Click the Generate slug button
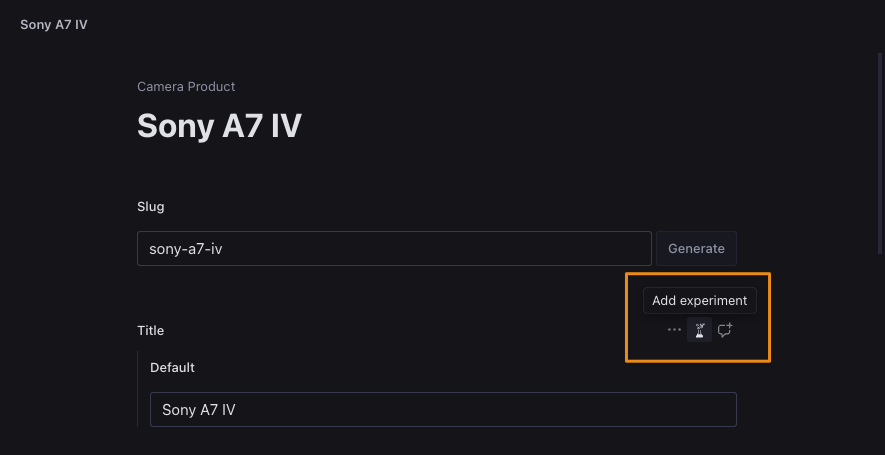885x455 pixels. pyautogui.click(x=696, y=248)
